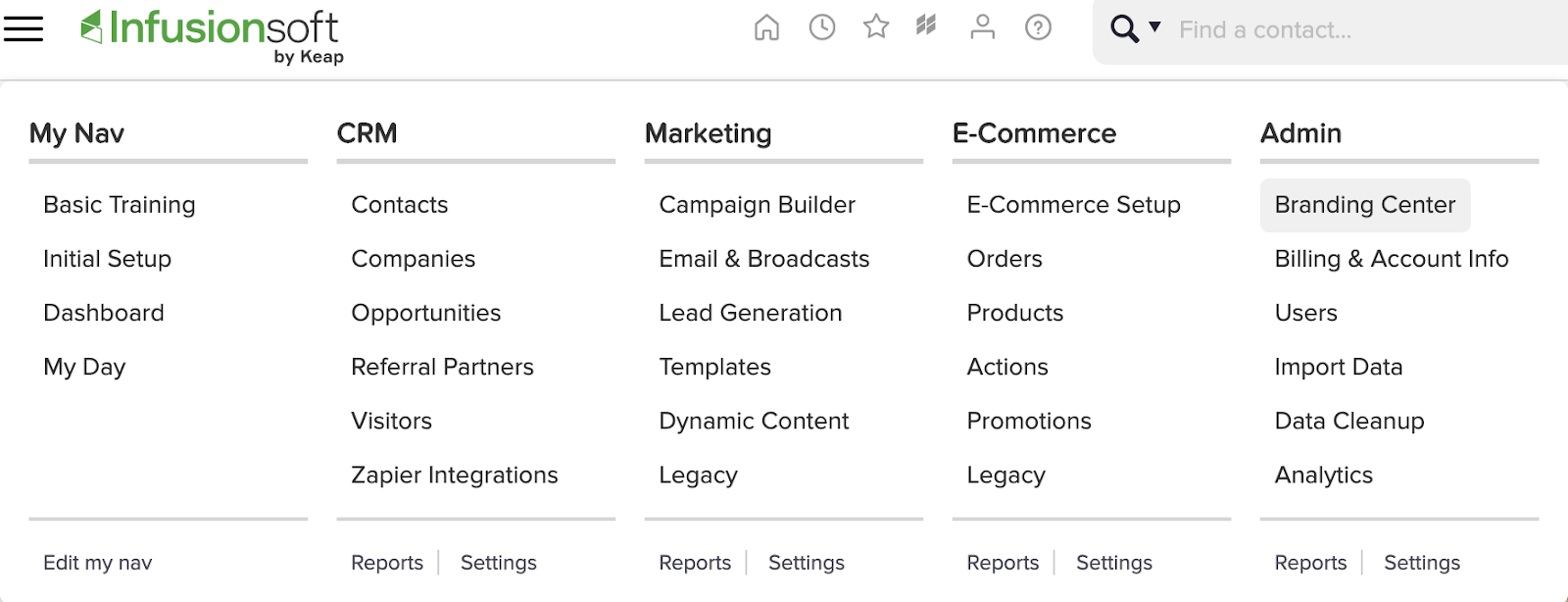The width and height of the screenshot is (1568, 602).
Task: Open Companies
Action: tap(414, 259)
